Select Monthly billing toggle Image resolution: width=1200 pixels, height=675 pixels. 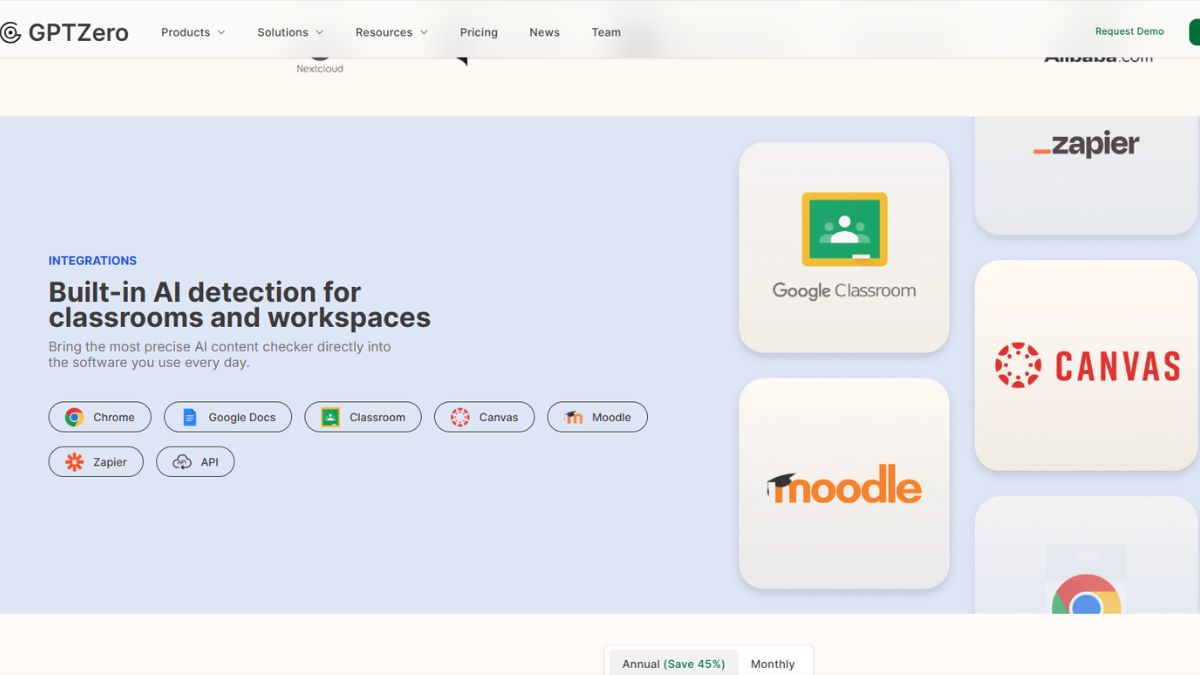[x=773, y=663]
